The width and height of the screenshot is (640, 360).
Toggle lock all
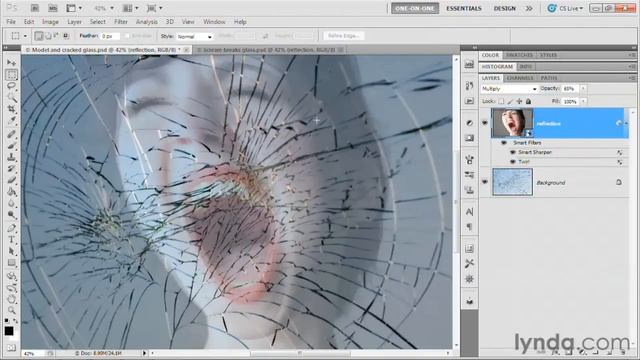[x=528, y=101]
